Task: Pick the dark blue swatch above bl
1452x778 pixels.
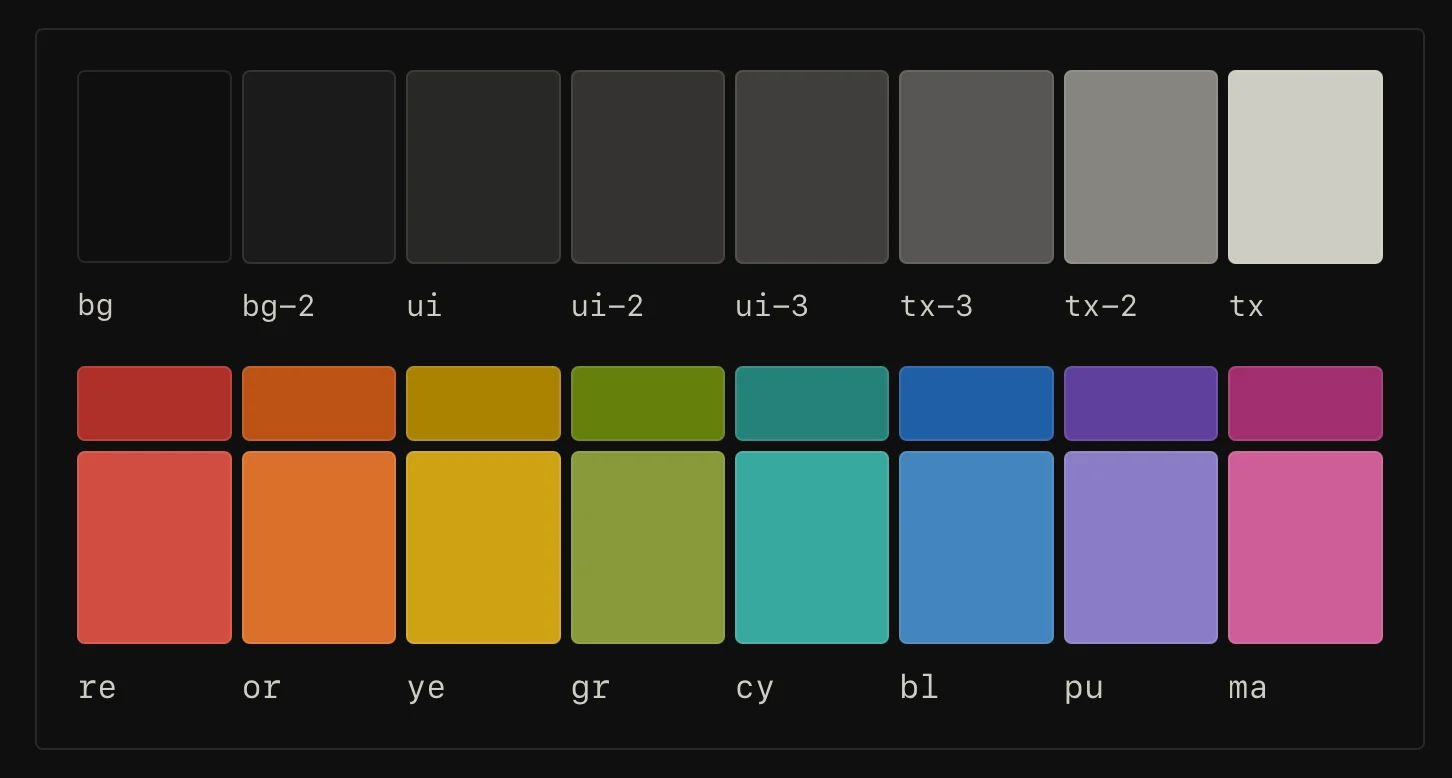Action: click(x=976, y=403)
